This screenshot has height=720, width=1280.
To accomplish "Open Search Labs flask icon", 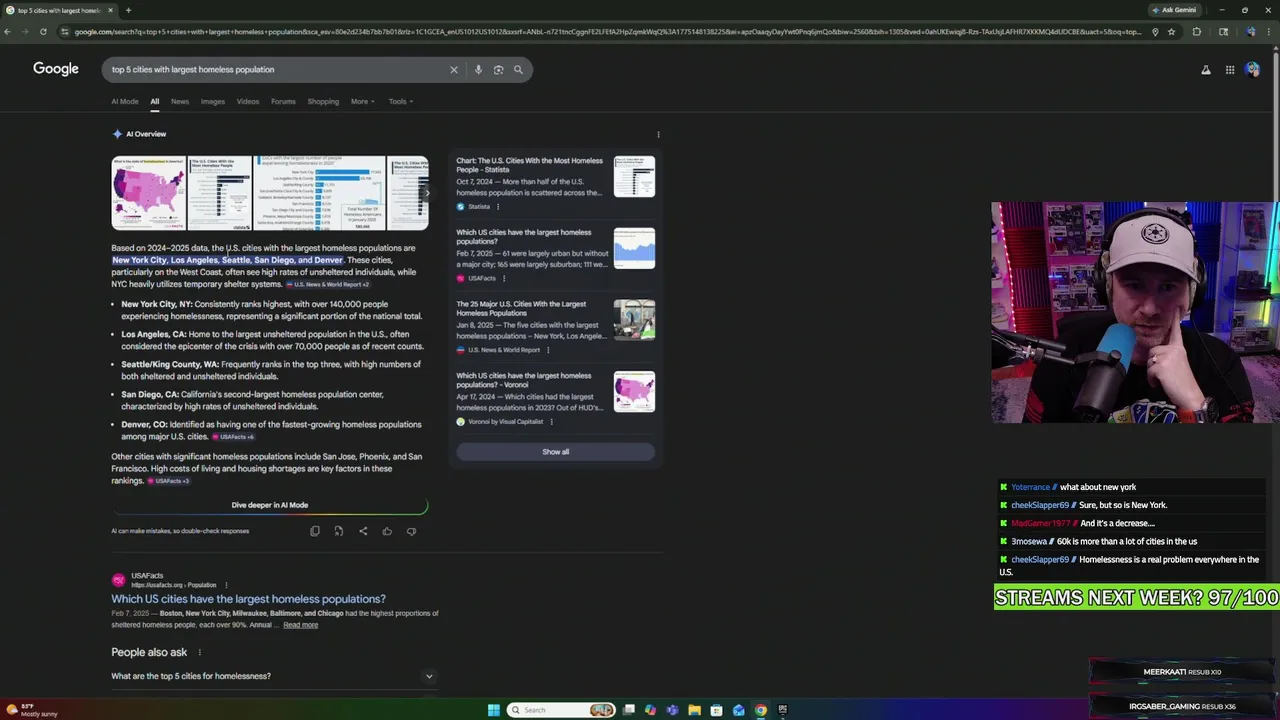I will pyautogui.click(x=1205, y=70).
